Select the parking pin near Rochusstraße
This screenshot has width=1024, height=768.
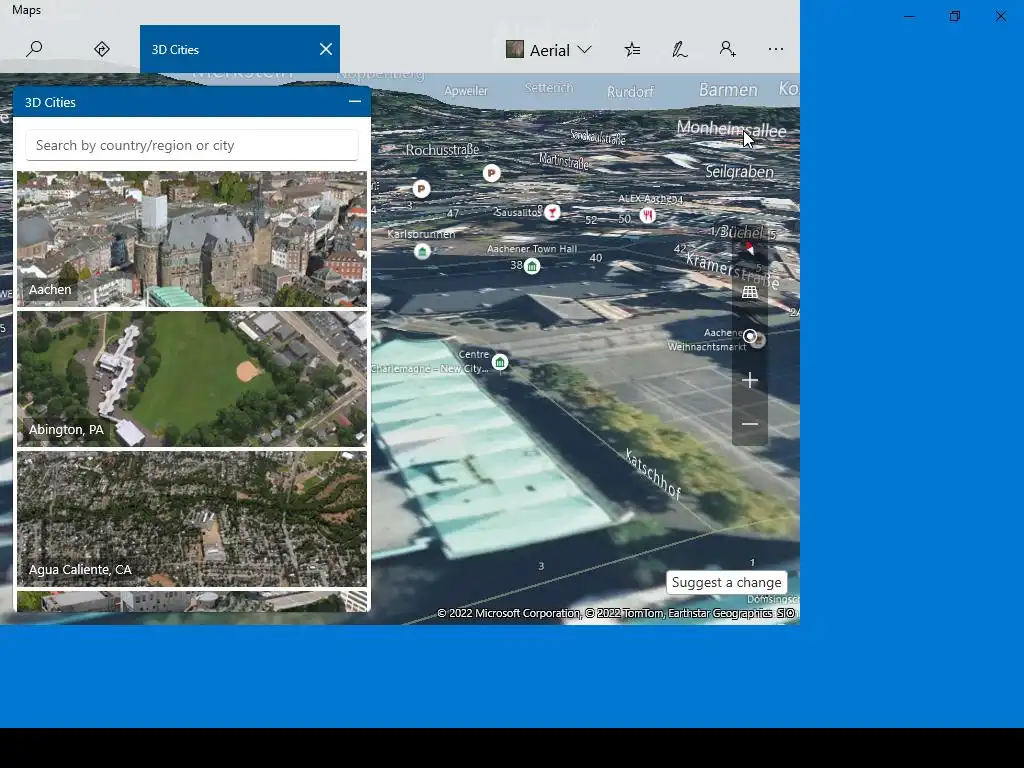click(x=421, y=189)
